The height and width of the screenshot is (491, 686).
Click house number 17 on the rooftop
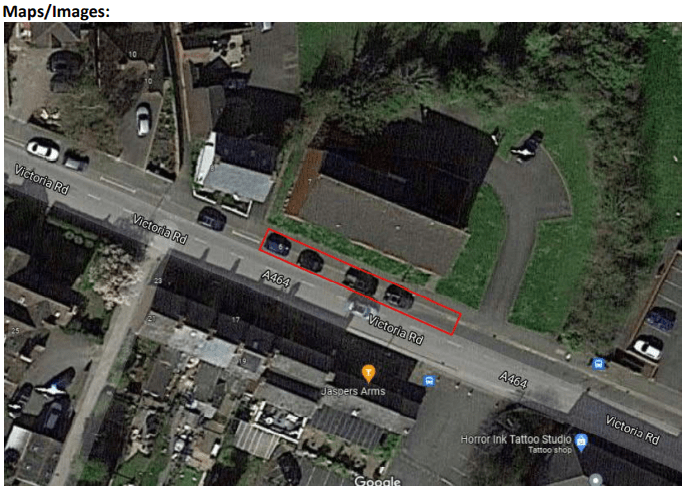point(236,320)
